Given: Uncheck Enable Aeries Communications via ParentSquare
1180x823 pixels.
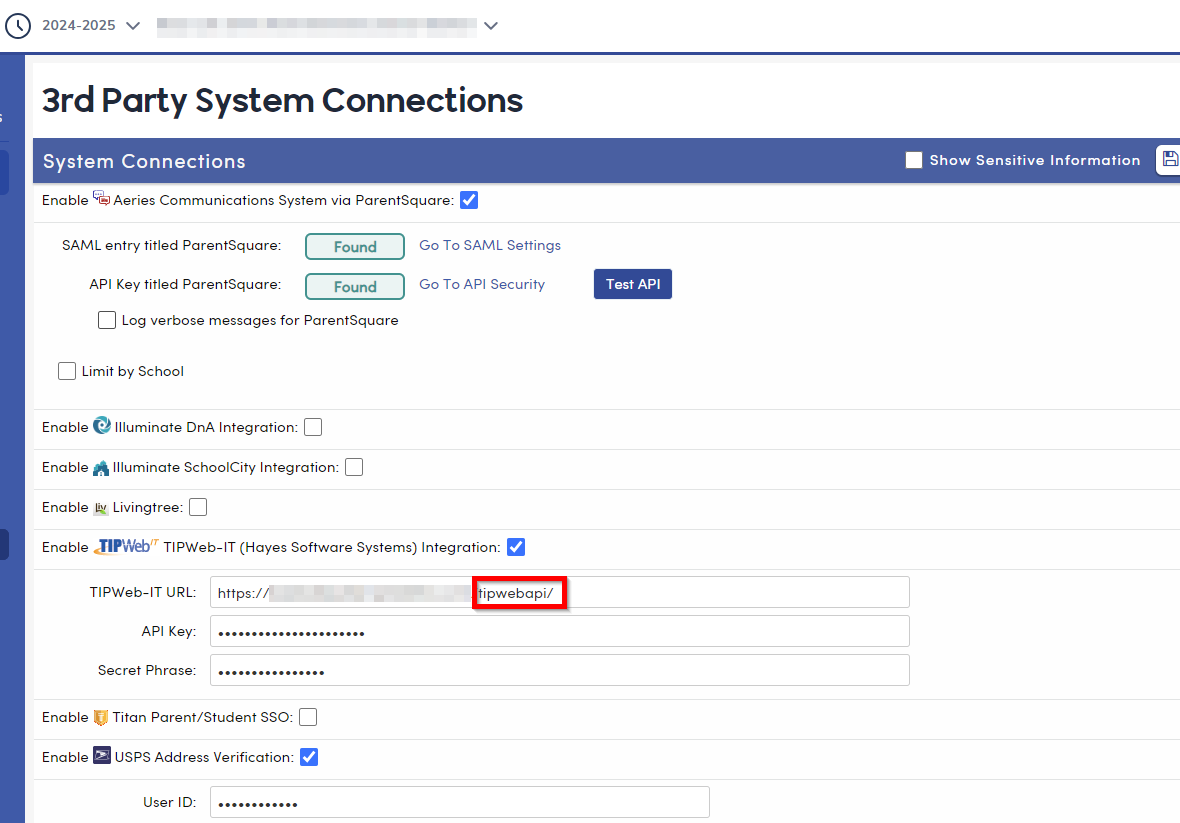Looking at the screenshot, I should point(469,200).
